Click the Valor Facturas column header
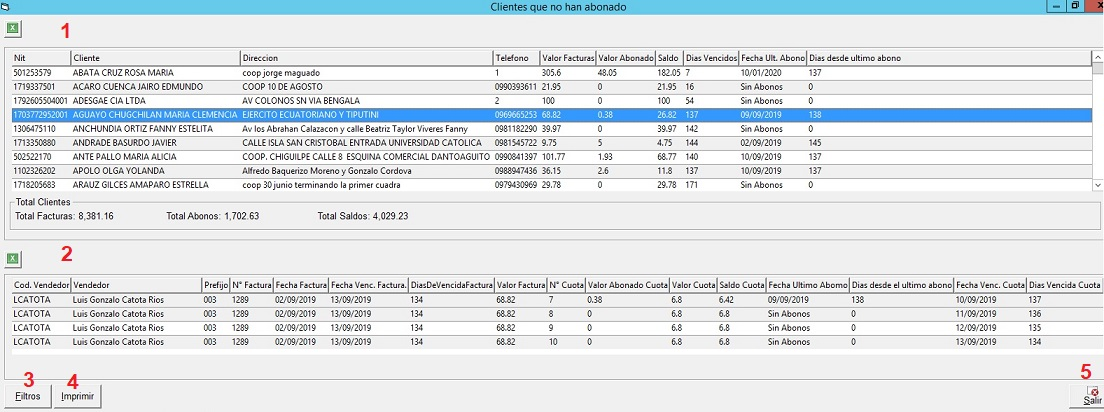This screenshot has width=1104, height=412. click(566, 58)
